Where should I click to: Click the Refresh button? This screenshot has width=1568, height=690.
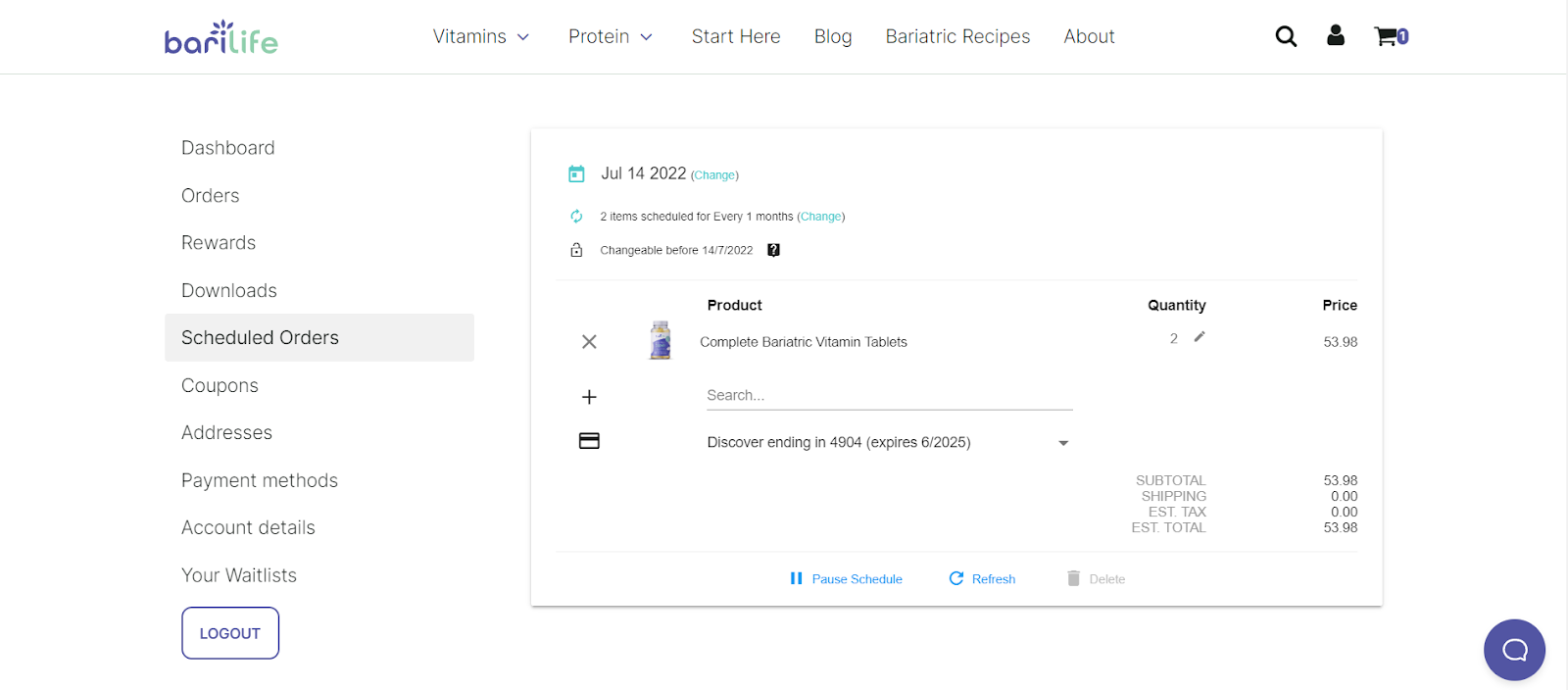click(x=982, y=579)
